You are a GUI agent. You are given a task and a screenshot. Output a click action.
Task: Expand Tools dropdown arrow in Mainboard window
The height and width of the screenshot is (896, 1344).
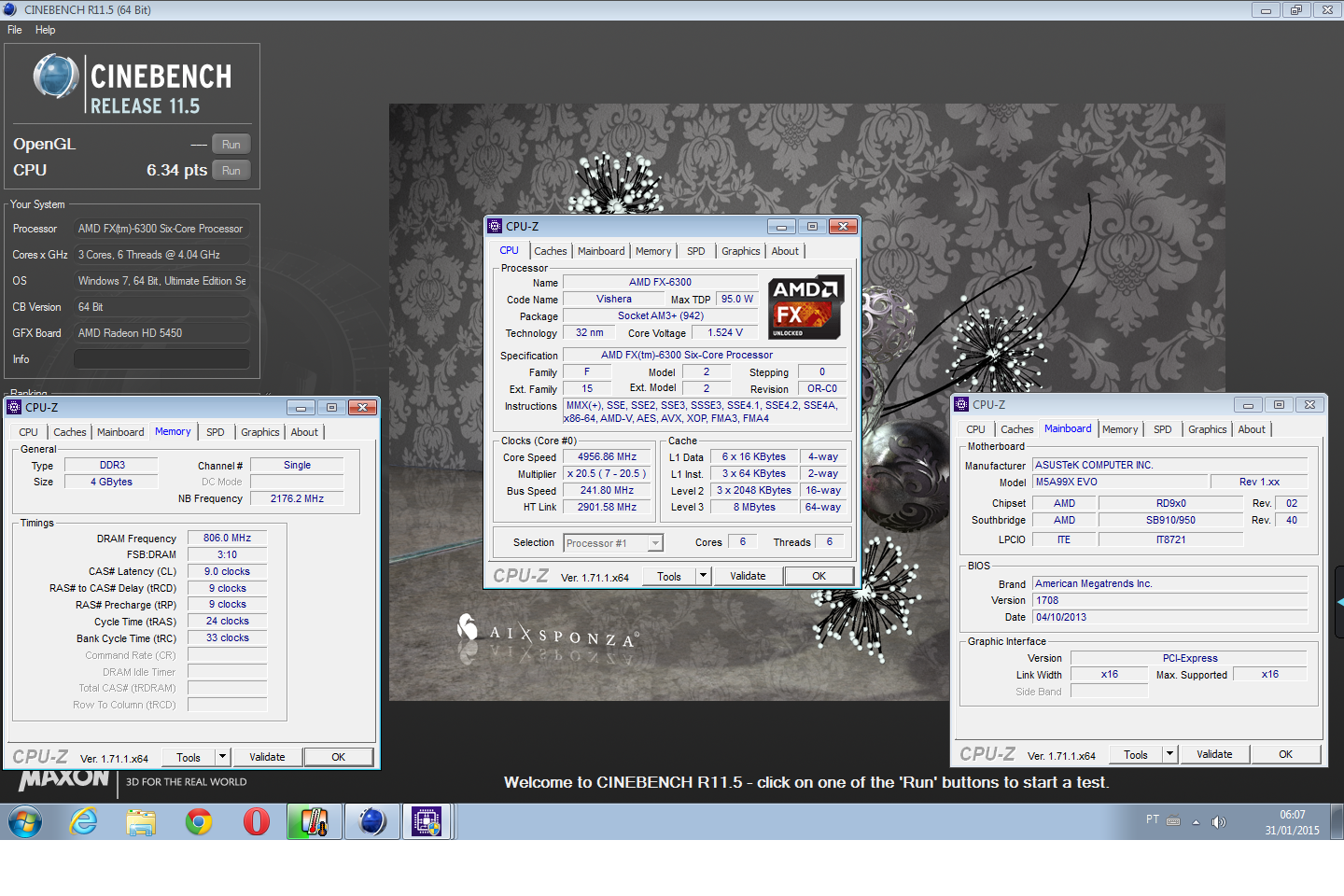1169,754
